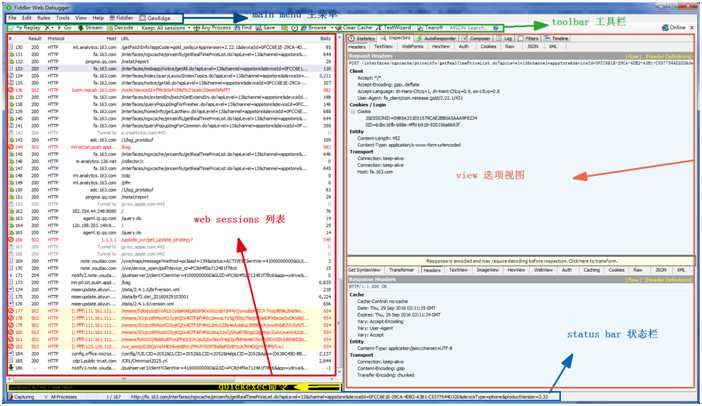Select response XML tab
The image size is (702, 406).
[x=681, y=270]
